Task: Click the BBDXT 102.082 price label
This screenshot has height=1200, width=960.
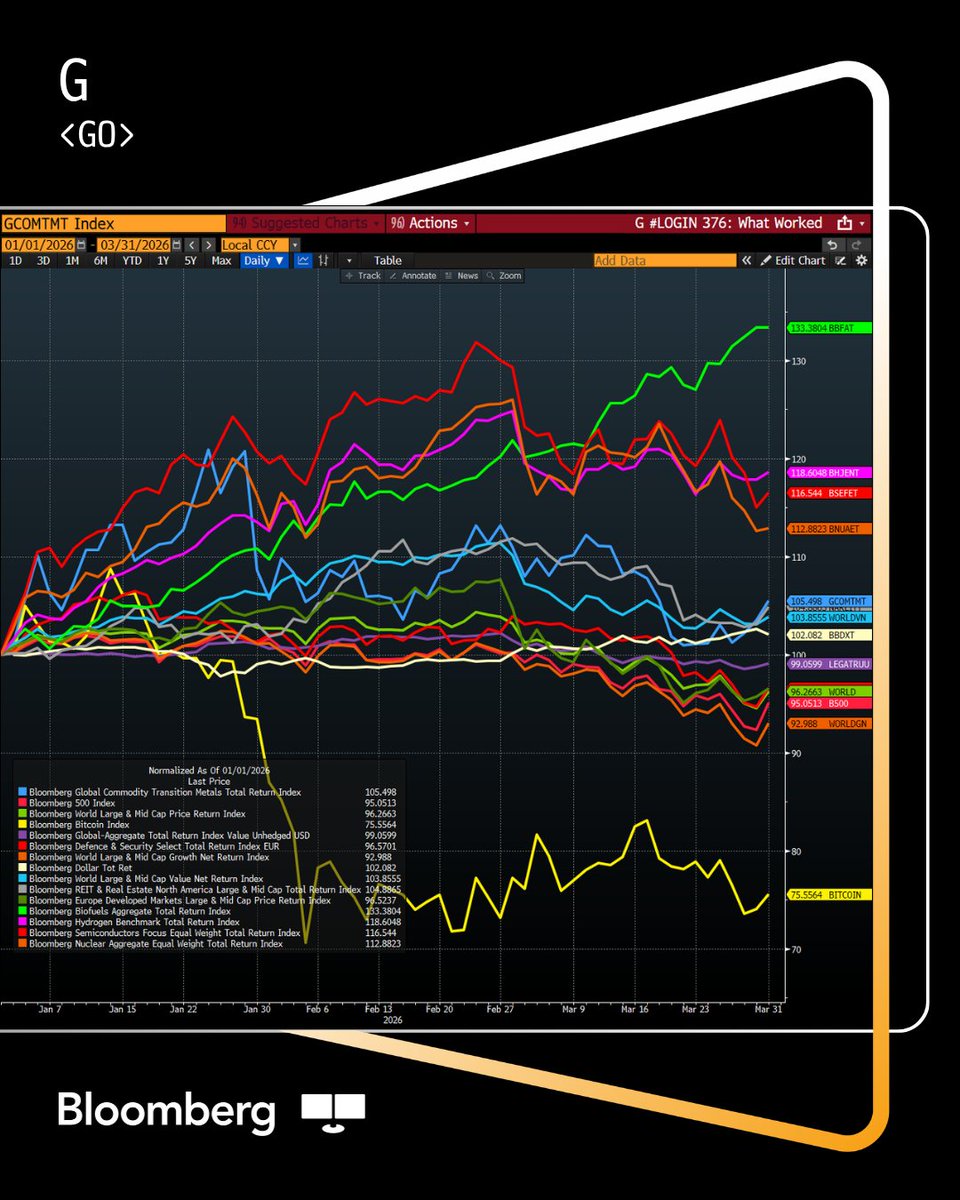Action: point(830,635)
